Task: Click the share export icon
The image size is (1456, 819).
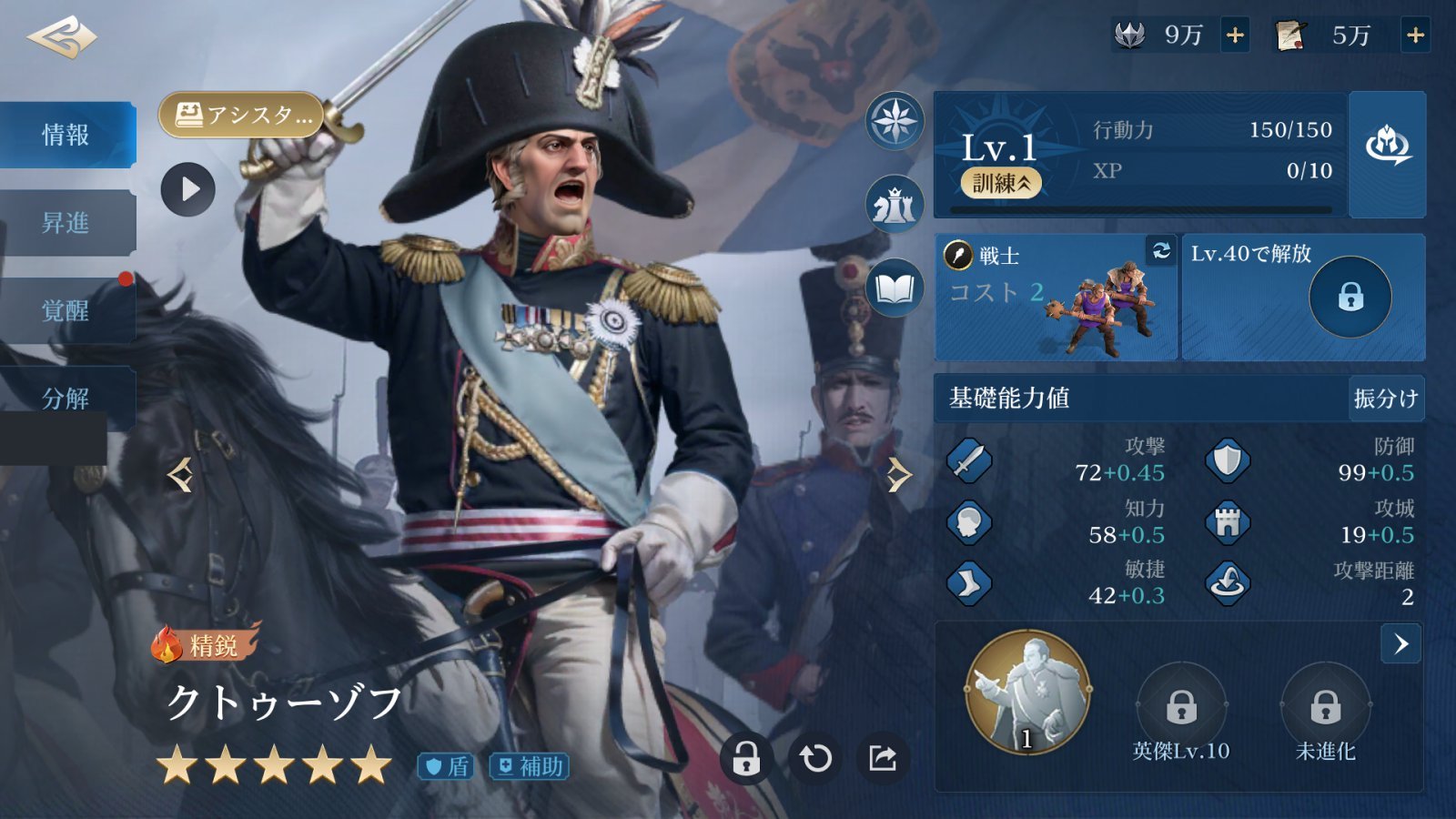Action: [x=883, y=757]
